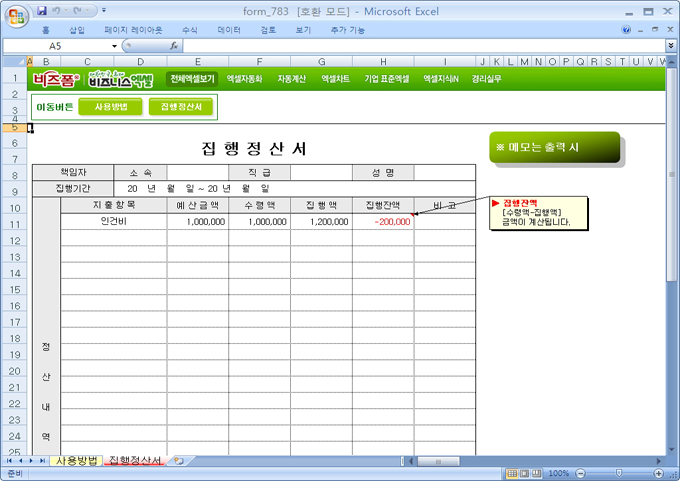
Task: Click the Save icon in quick access toolbar
Action: coord(41,10)
